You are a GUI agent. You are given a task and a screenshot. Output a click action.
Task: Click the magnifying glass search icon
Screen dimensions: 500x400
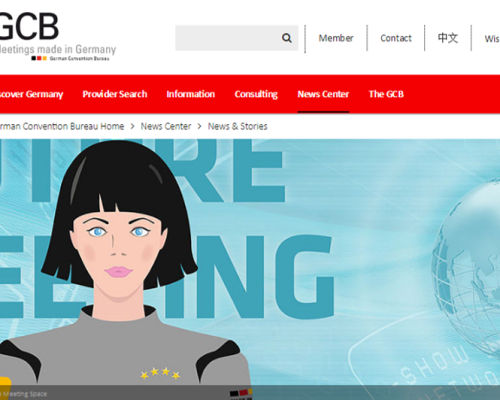[287, 38]
